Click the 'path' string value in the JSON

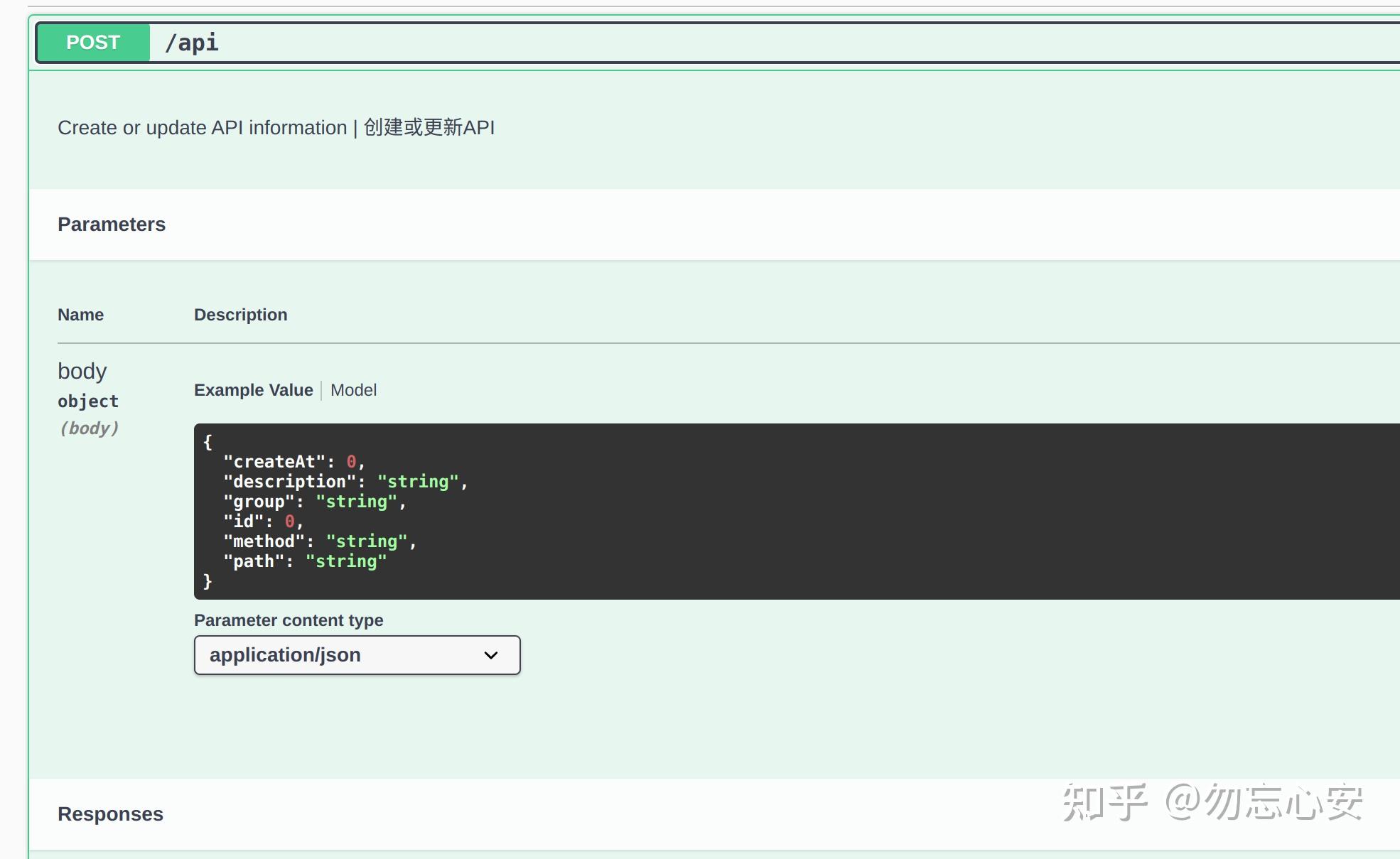tap(345, 561)
